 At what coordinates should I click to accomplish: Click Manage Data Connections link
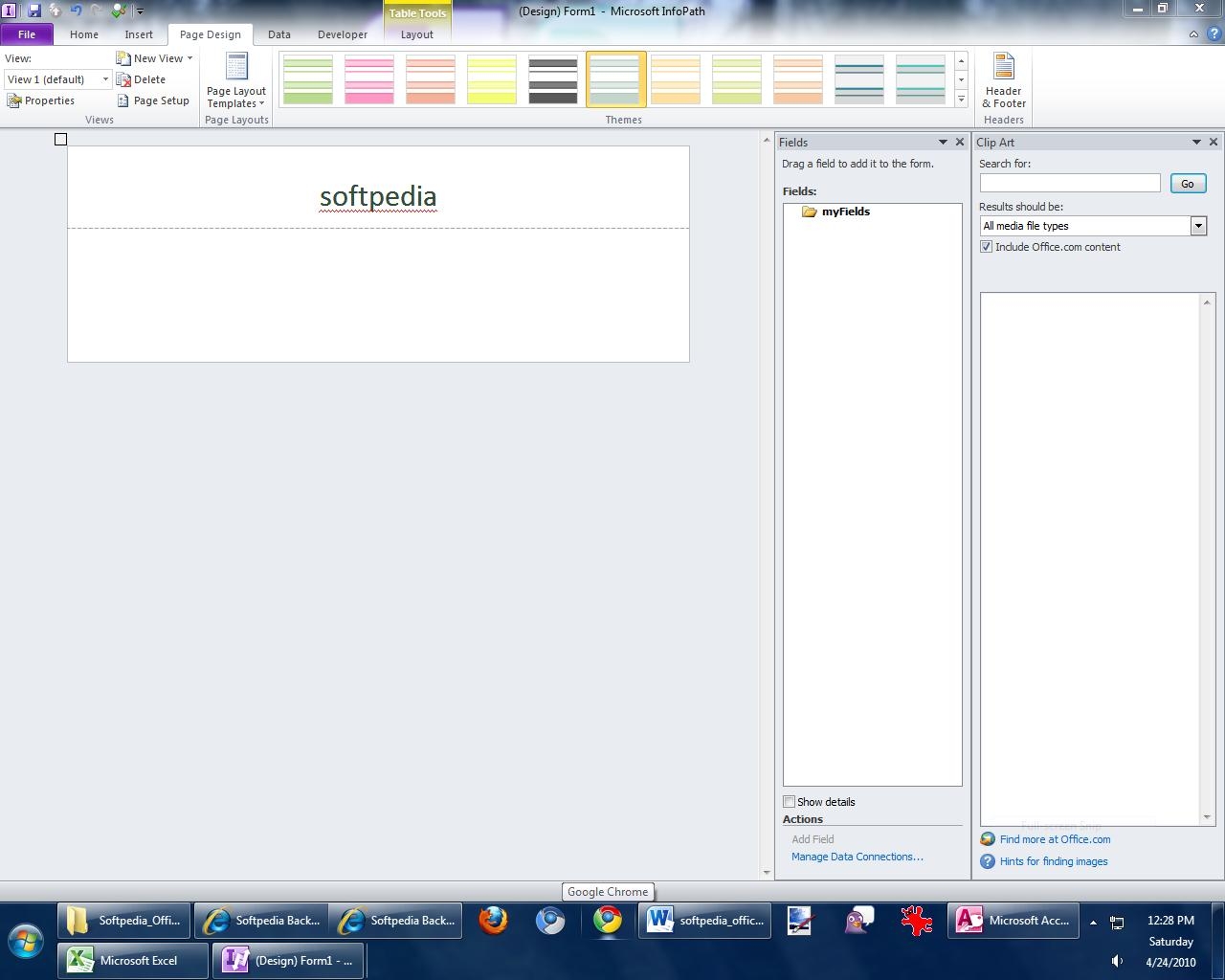point(857,857)
